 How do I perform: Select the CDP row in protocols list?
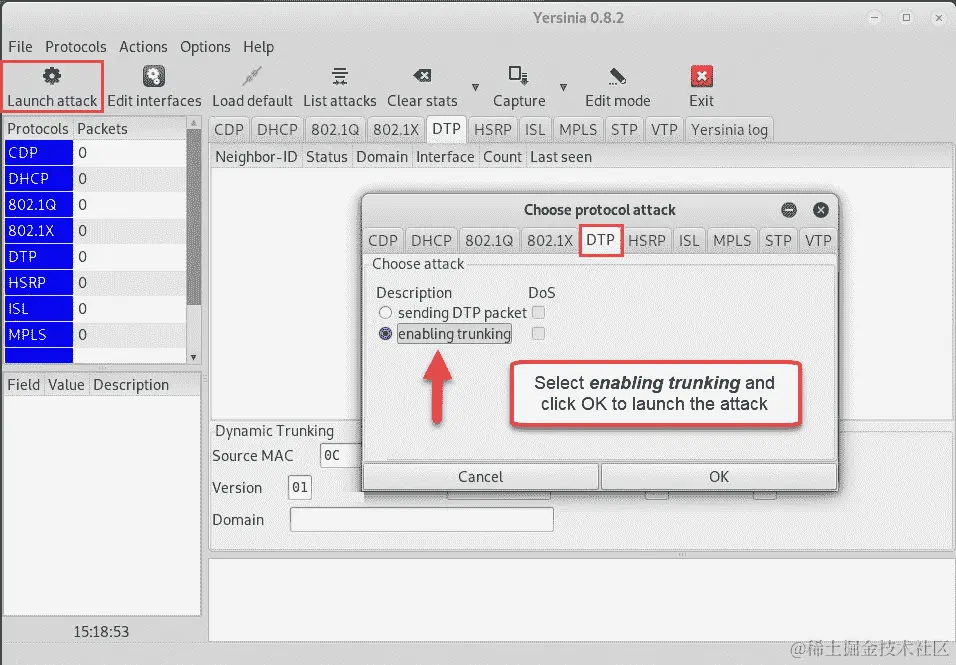pos(95,152)
